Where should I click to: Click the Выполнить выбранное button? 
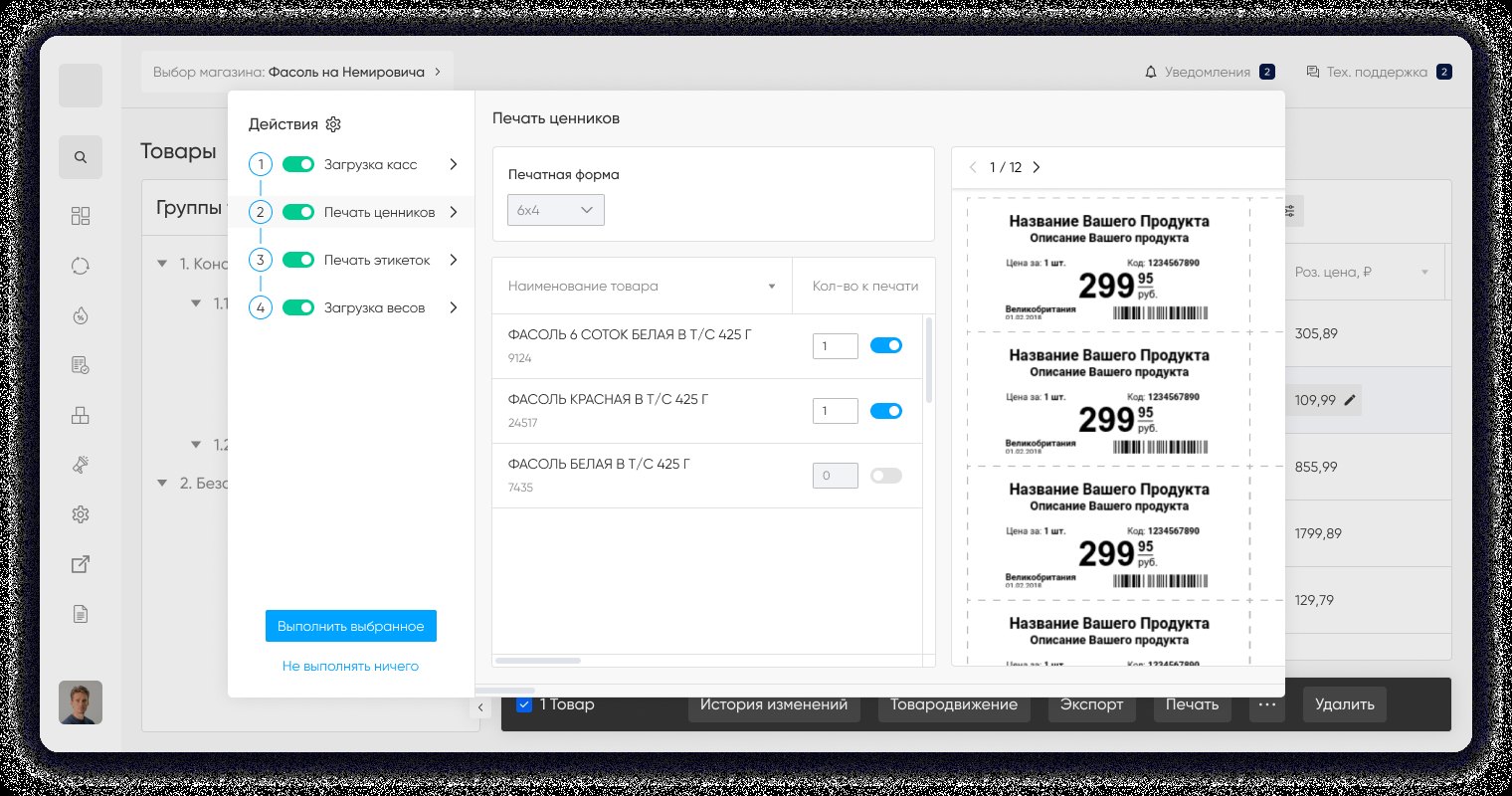pos(351,626)
